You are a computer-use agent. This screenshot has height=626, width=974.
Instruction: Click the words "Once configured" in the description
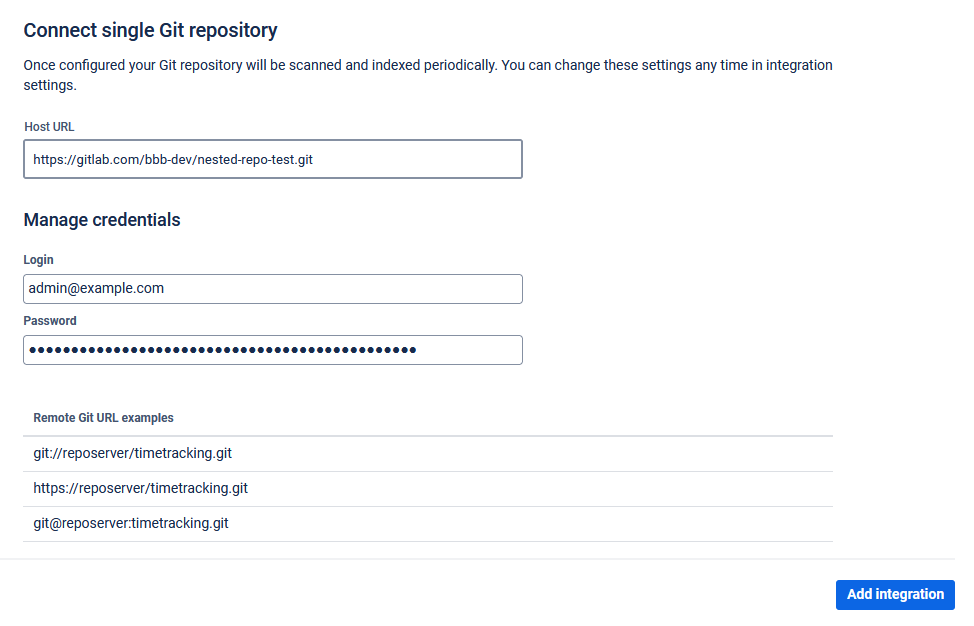point(70,66)
